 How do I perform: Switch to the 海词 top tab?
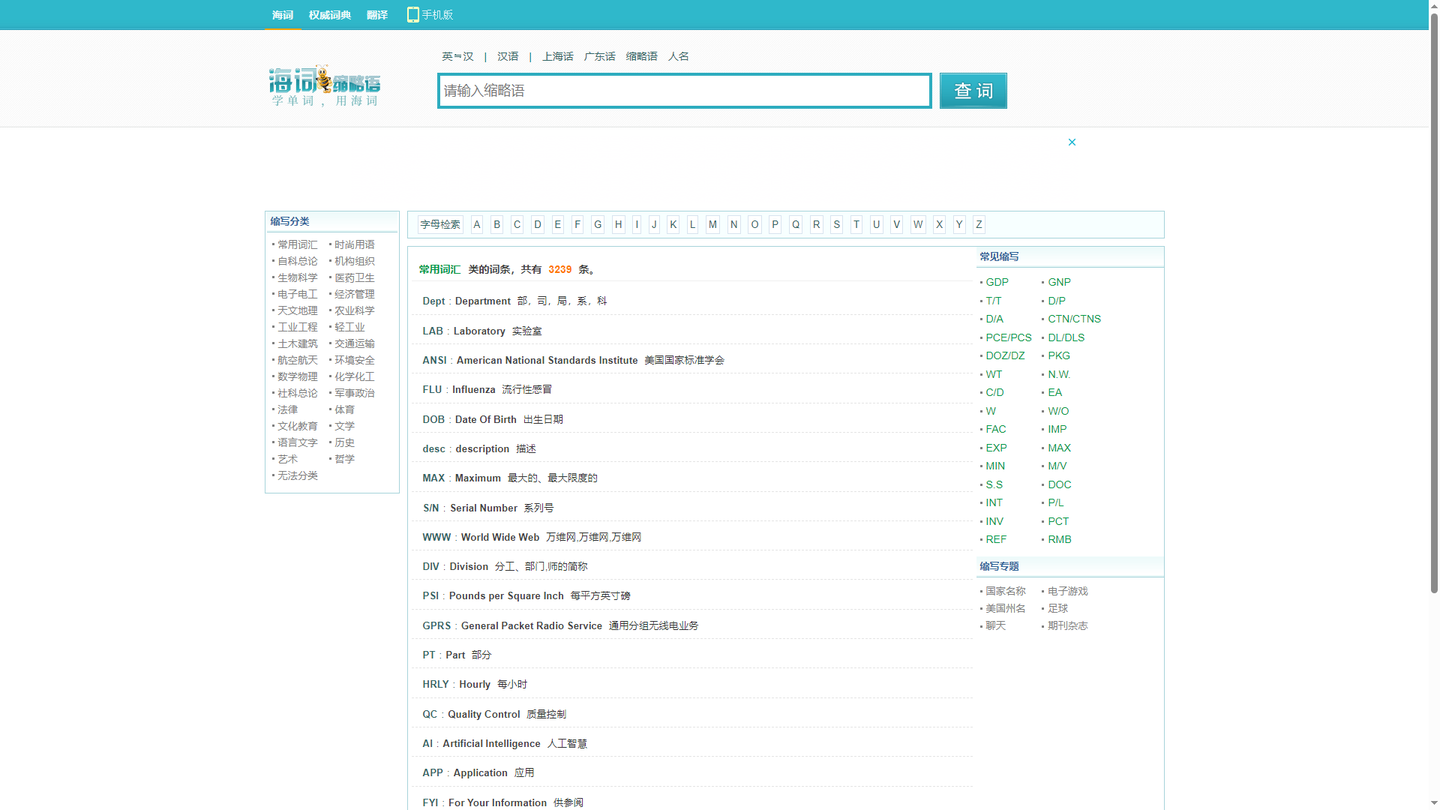(x=283, y=15)
